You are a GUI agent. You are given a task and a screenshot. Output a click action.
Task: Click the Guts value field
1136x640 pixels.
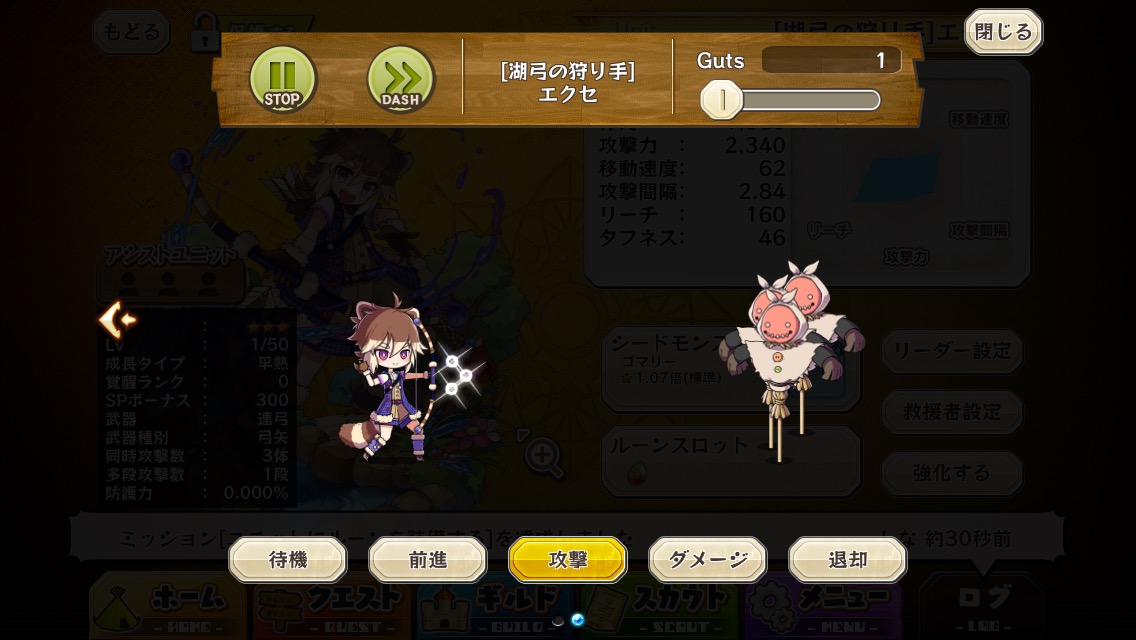coord(831,60)
